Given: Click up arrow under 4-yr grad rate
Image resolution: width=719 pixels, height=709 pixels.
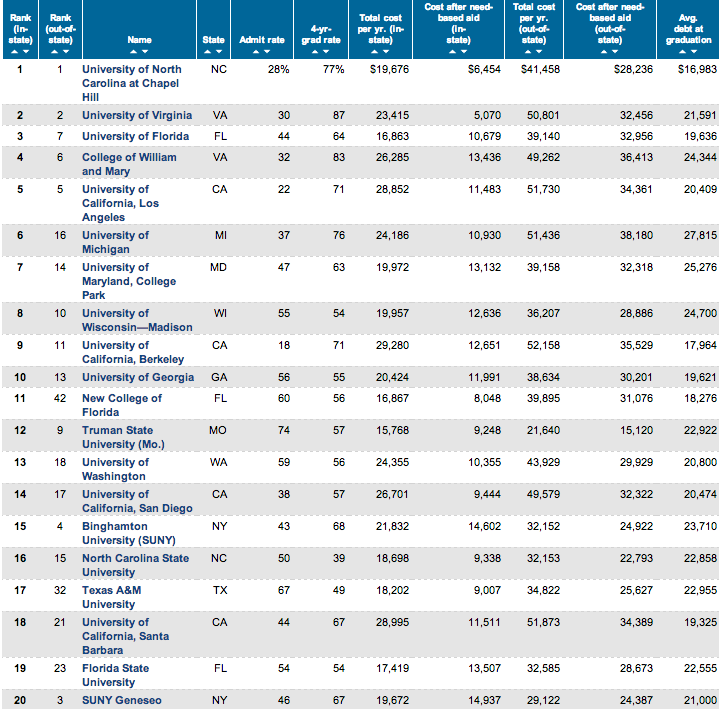Looking at the screenshot, I should click(x=315, y=52).
